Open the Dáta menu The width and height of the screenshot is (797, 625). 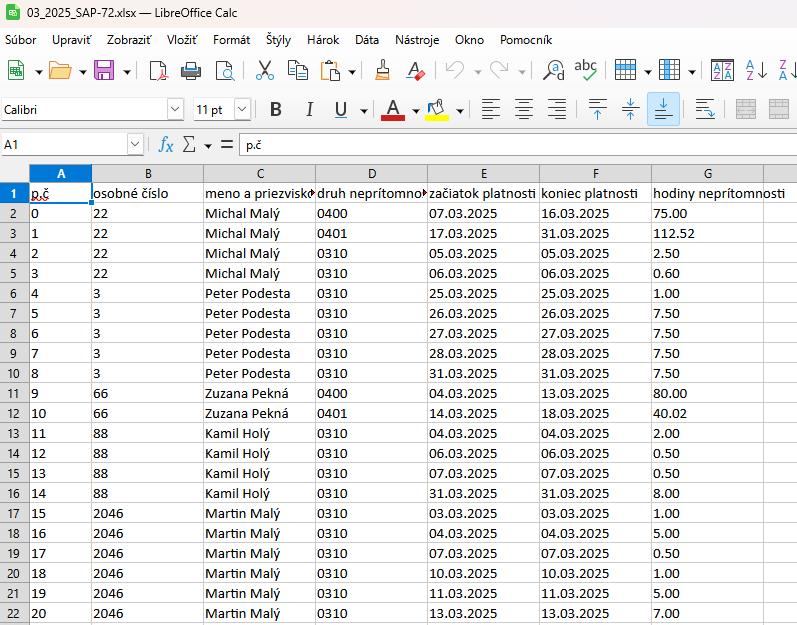(x=367, y=40)
